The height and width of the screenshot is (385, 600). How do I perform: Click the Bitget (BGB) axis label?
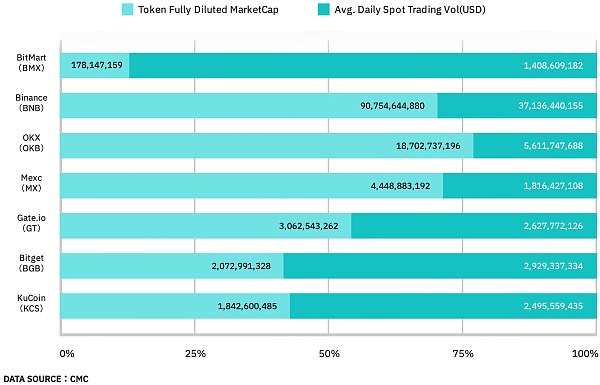[x=31, y=263]
